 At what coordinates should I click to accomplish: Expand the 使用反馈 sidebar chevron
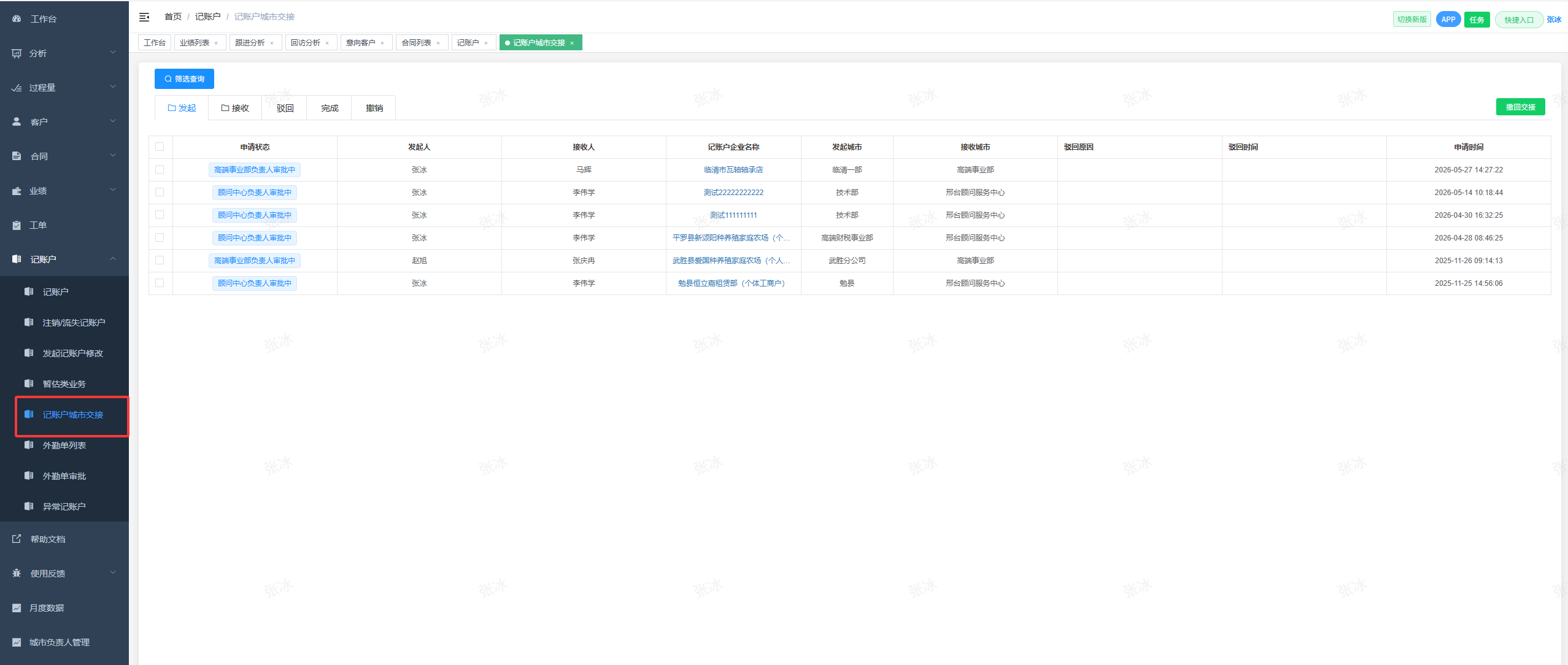tap(113, 573)
